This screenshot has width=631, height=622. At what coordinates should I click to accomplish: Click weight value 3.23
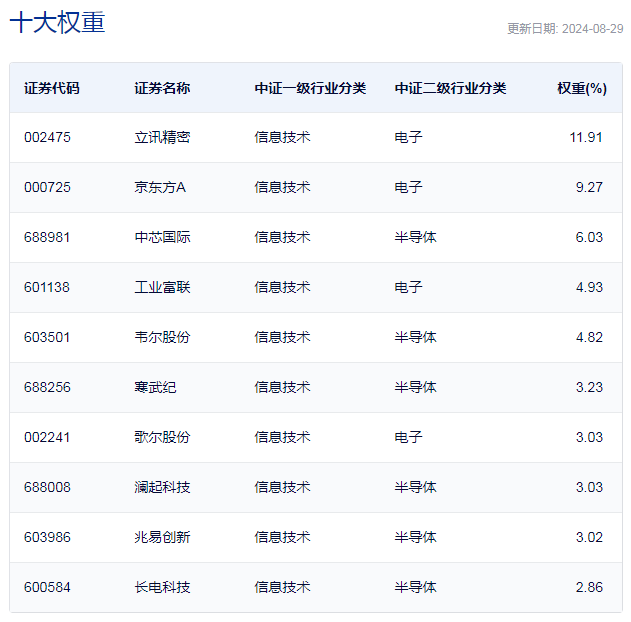click(x=589, y=387)
